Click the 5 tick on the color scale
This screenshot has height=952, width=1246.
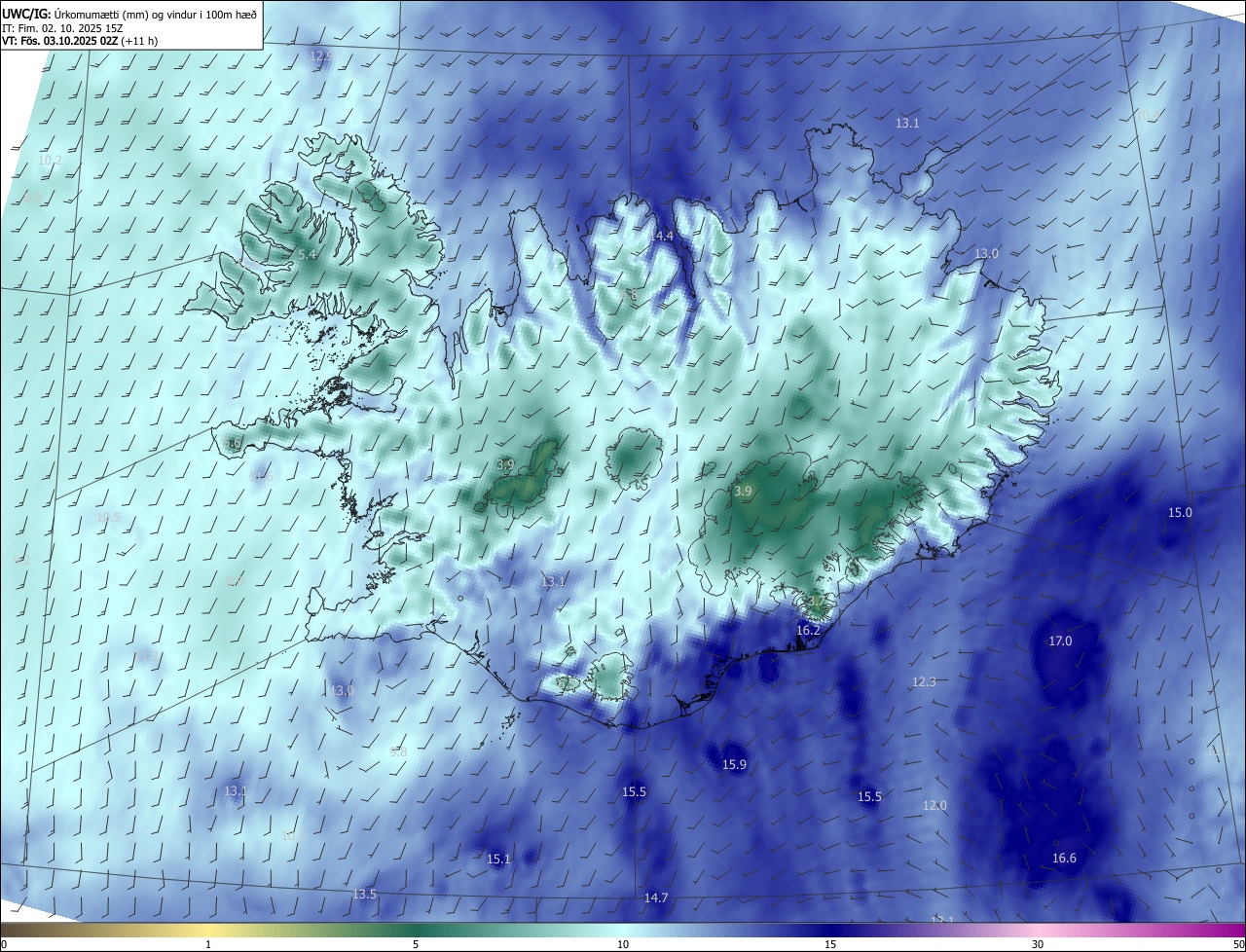point(416,944)
